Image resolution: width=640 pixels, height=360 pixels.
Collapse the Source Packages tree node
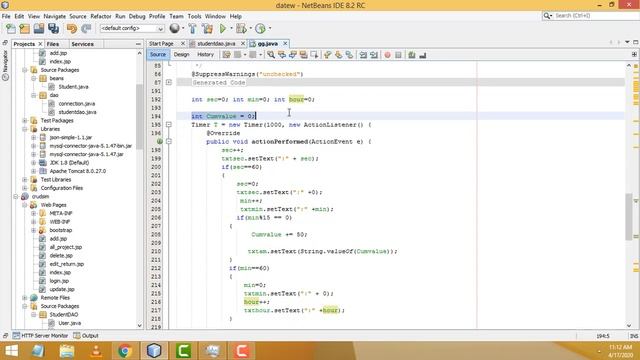tap(24, 70)
